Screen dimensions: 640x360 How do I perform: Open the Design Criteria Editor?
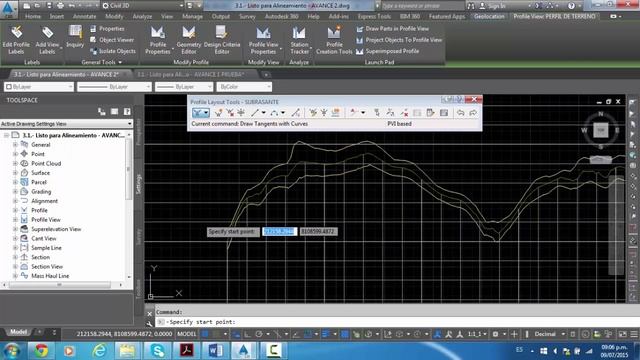(x=222, y=40)
